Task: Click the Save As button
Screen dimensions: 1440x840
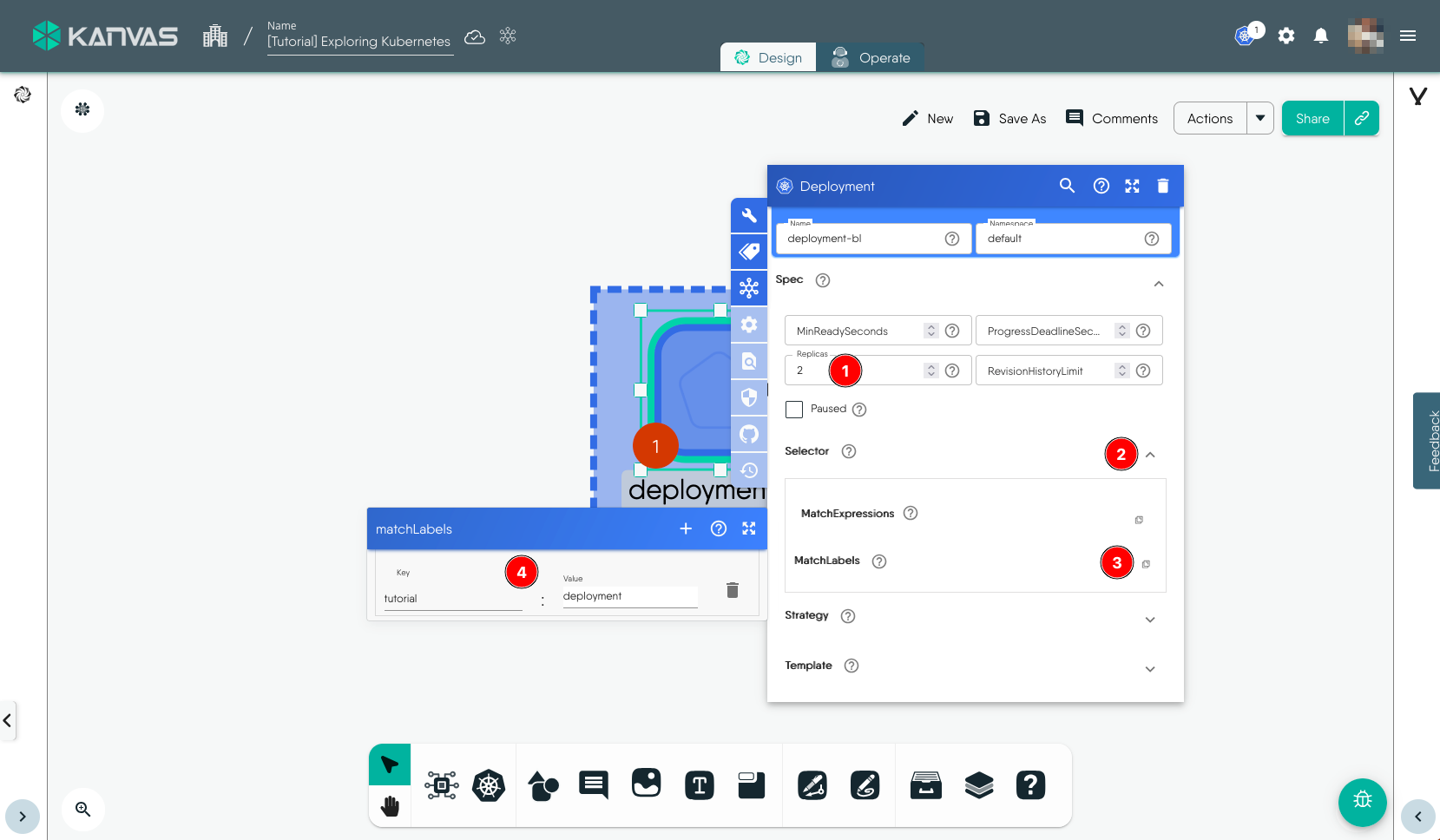Action: 1009,119
